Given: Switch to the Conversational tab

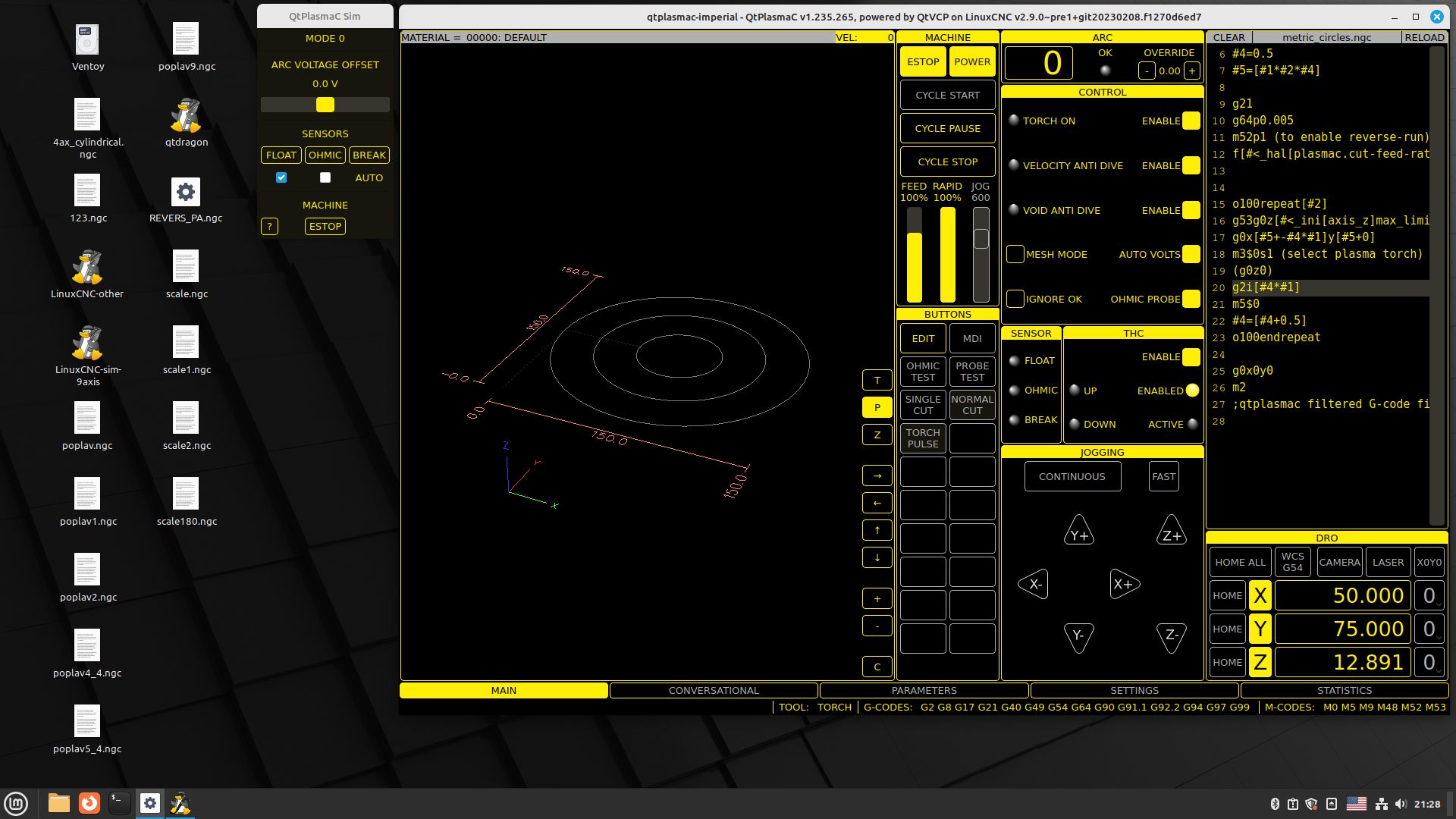Looking at the screenshot, I should [714, 690].
